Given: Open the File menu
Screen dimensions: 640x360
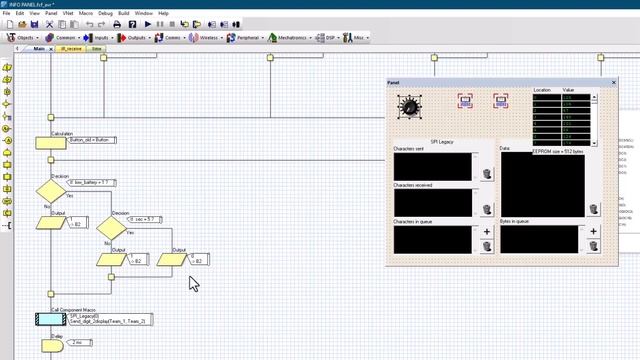Looking at the screenshot, I should pos(7,13).
